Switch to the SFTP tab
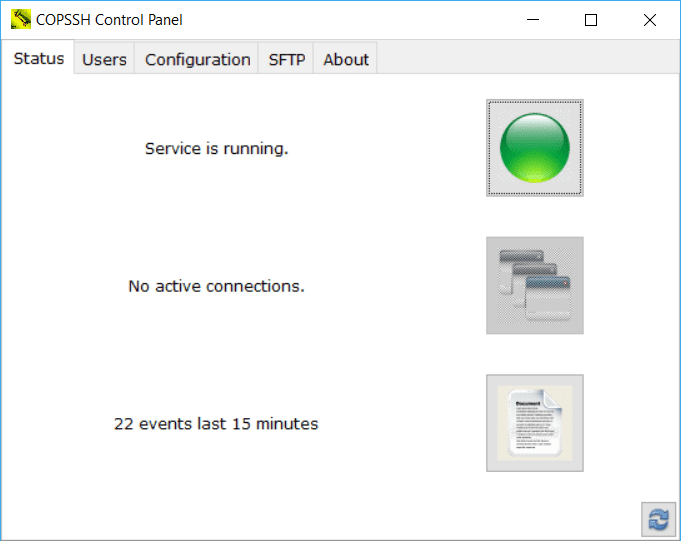Viewport: 681px width, 541px height. pos(287,59)
